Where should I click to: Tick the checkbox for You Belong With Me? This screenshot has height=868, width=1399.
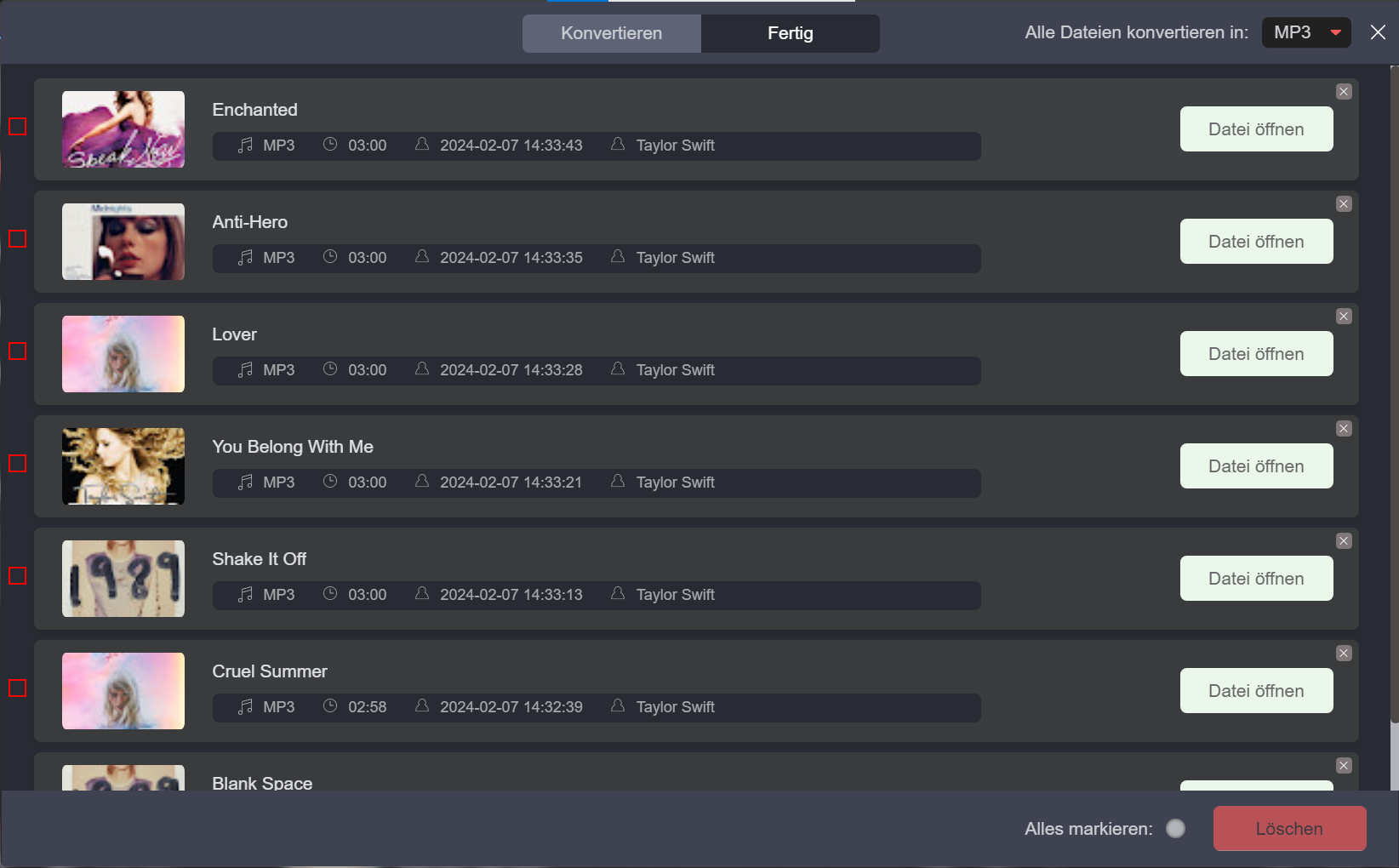pyautogui.click(x=17, y=463)
